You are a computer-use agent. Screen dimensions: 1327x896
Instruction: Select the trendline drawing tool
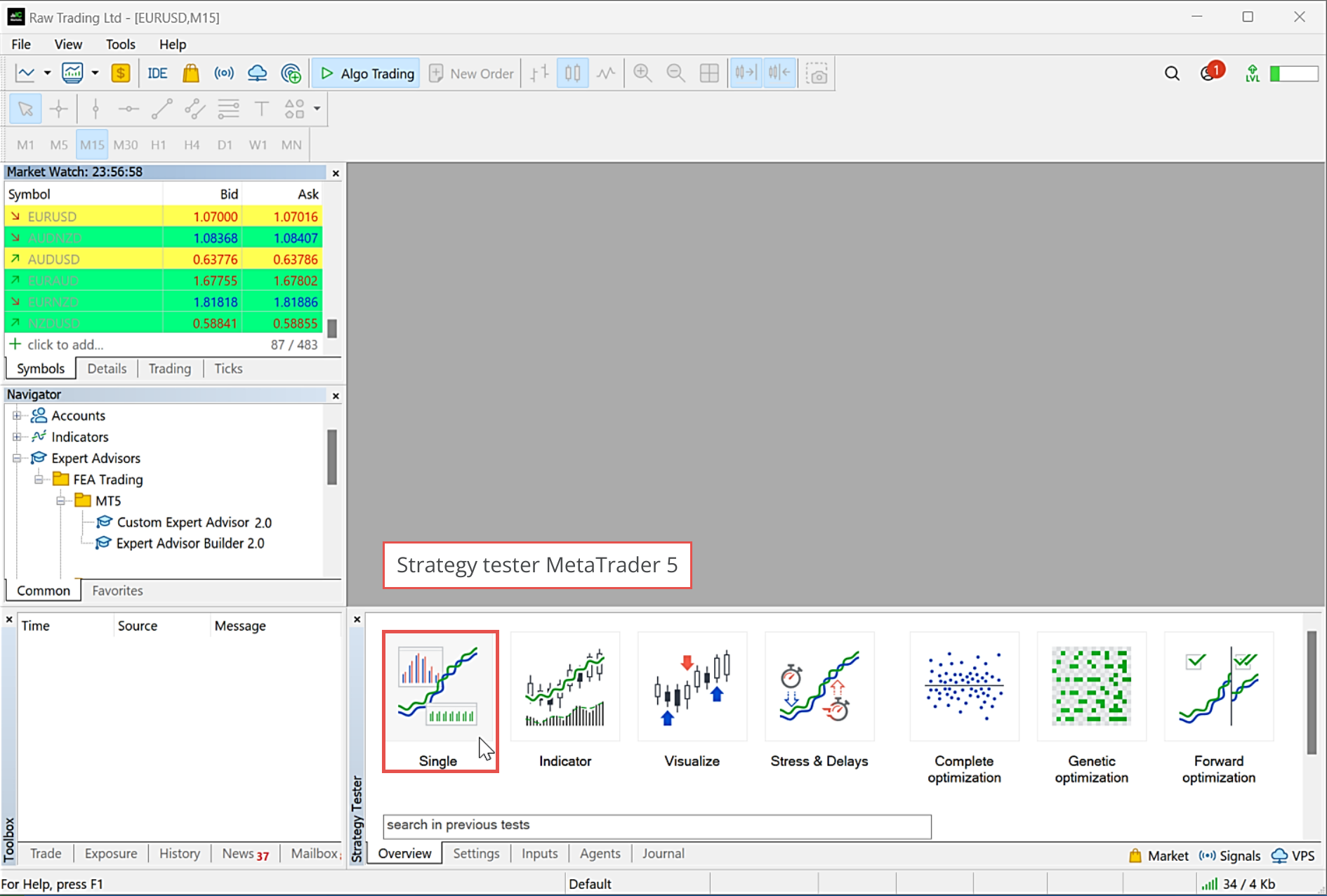pyautogui.click(x=161, y=109)
